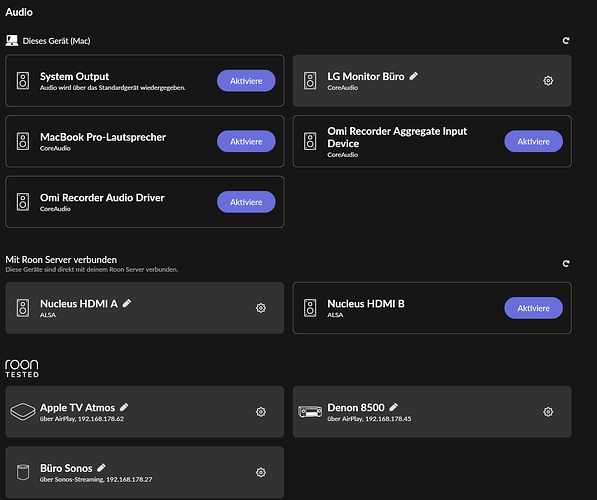Select 'Omi Recorder Audio Driver' name
597x500 pixels.
pyautogui.click(x=102, y=198)
